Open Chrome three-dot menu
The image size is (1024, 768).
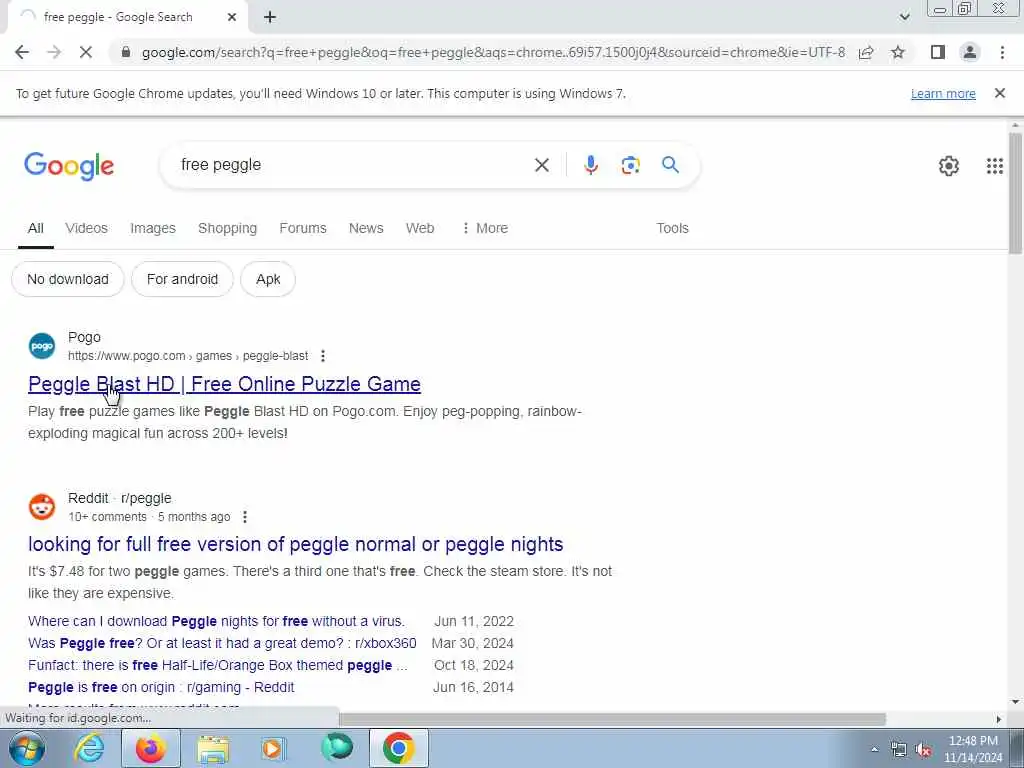coord(1002,52)
